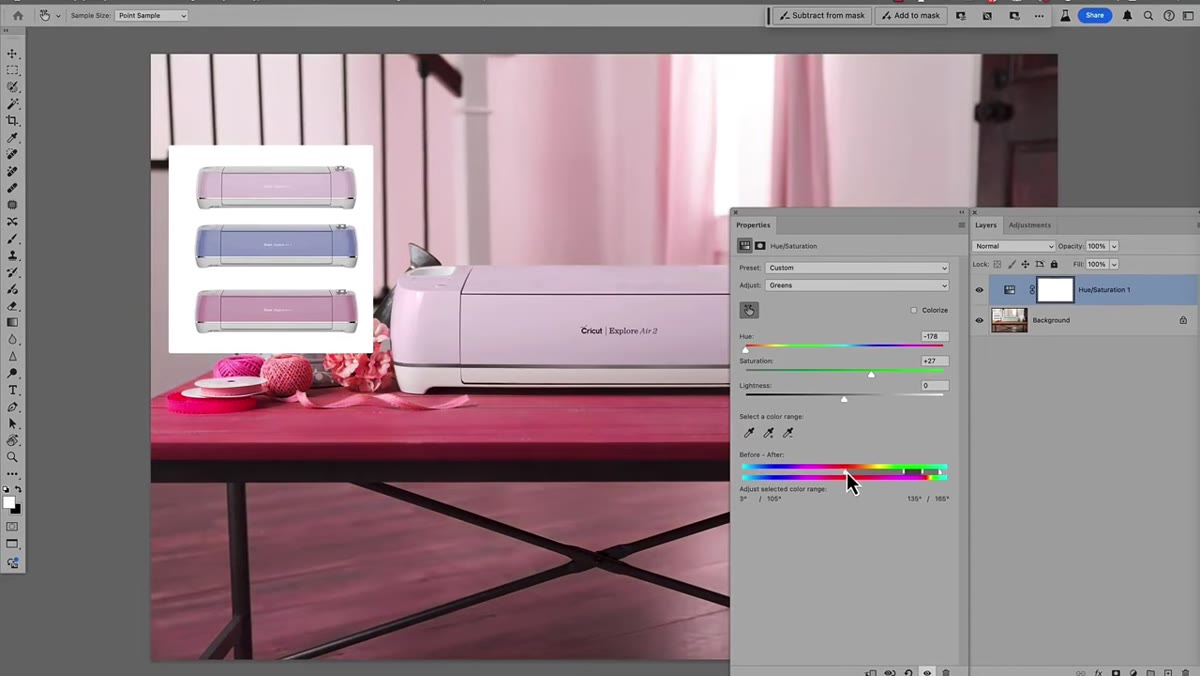
Task: Click the Hue/Saturation 1 mask thumbnail
Action: coord(1055,290)
